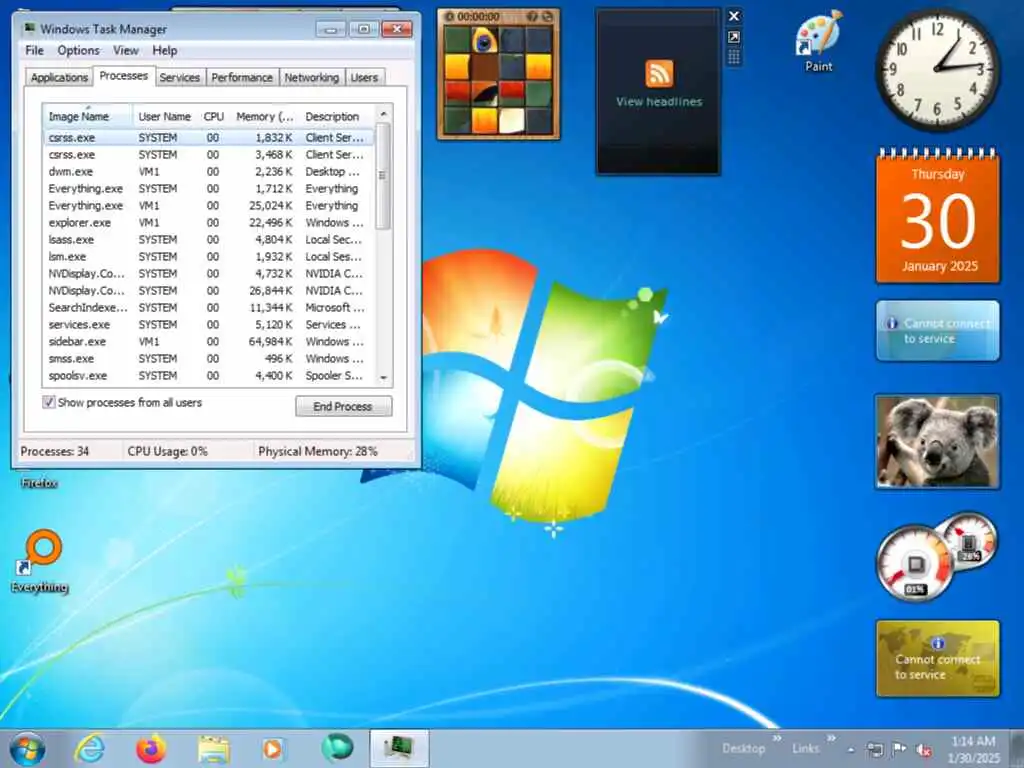Viewport: 1024px width, 768px height.
Task: Close the Feed Headlines gadget
Action: (x=734, y=16)
